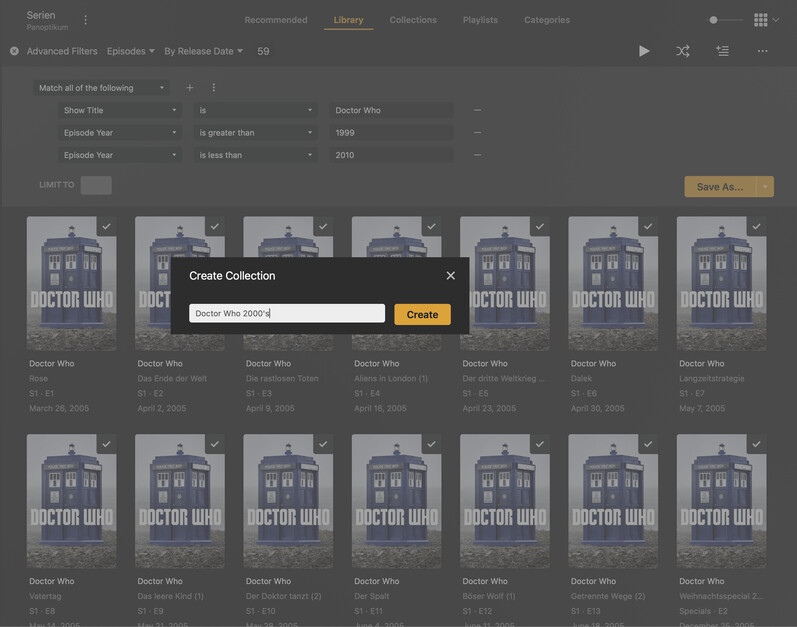
Task: Toggle selection of Weihnachtsspecial episode
Action: click(x=756, y=444)
